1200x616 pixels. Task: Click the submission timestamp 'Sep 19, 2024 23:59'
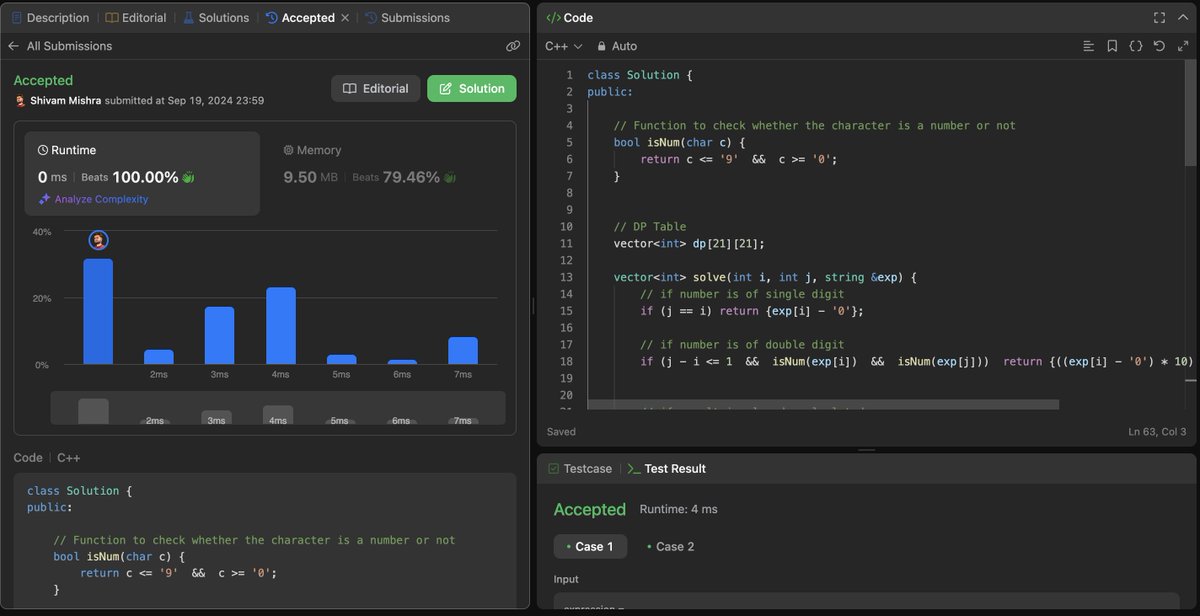(209, 101)
